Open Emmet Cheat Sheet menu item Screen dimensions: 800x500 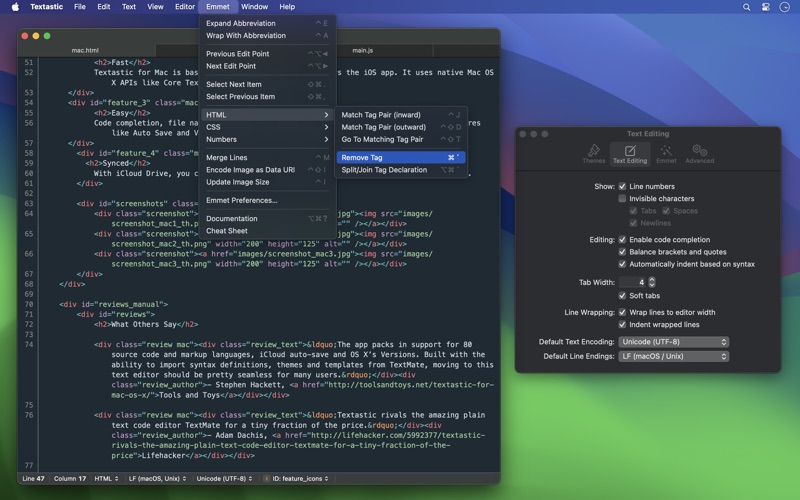click(x=267, y=231)
